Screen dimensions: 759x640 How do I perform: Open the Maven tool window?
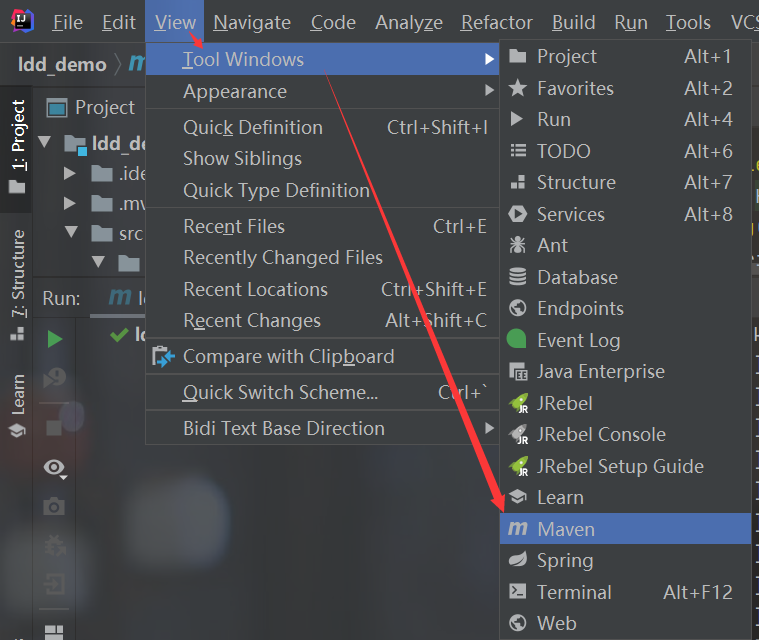tap(566, 529)
